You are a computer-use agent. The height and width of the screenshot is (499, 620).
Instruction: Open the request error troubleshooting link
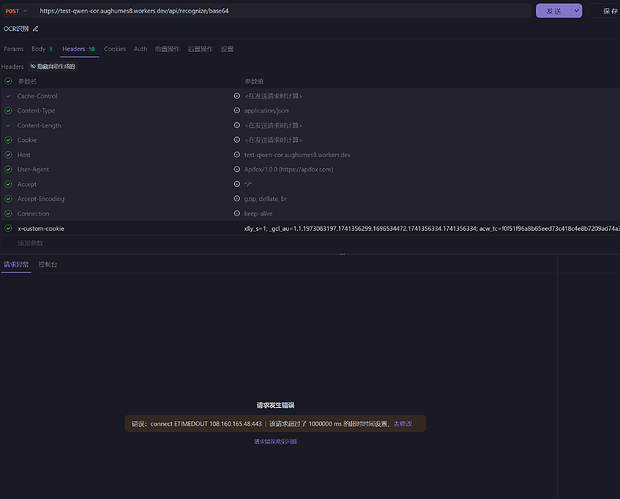[276, 442]
